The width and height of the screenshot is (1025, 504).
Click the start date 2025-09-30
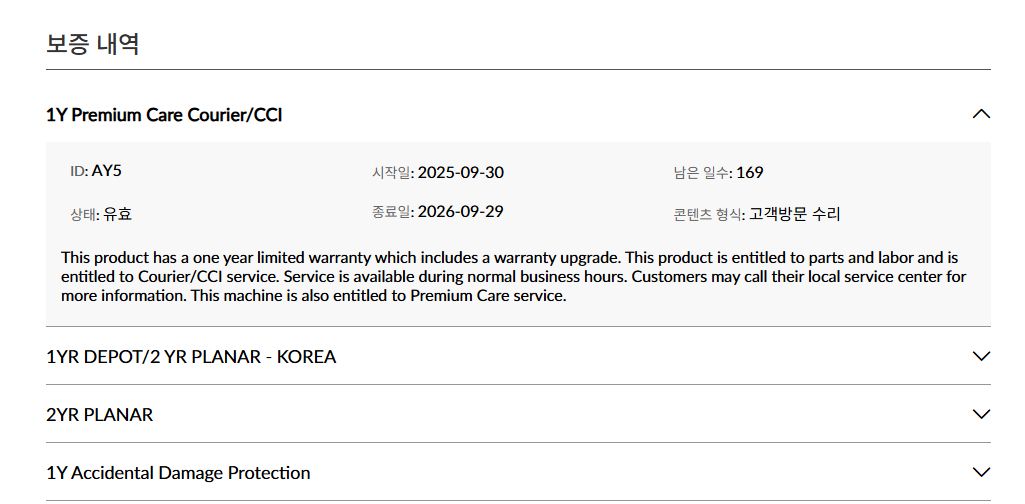click(460, 173)
